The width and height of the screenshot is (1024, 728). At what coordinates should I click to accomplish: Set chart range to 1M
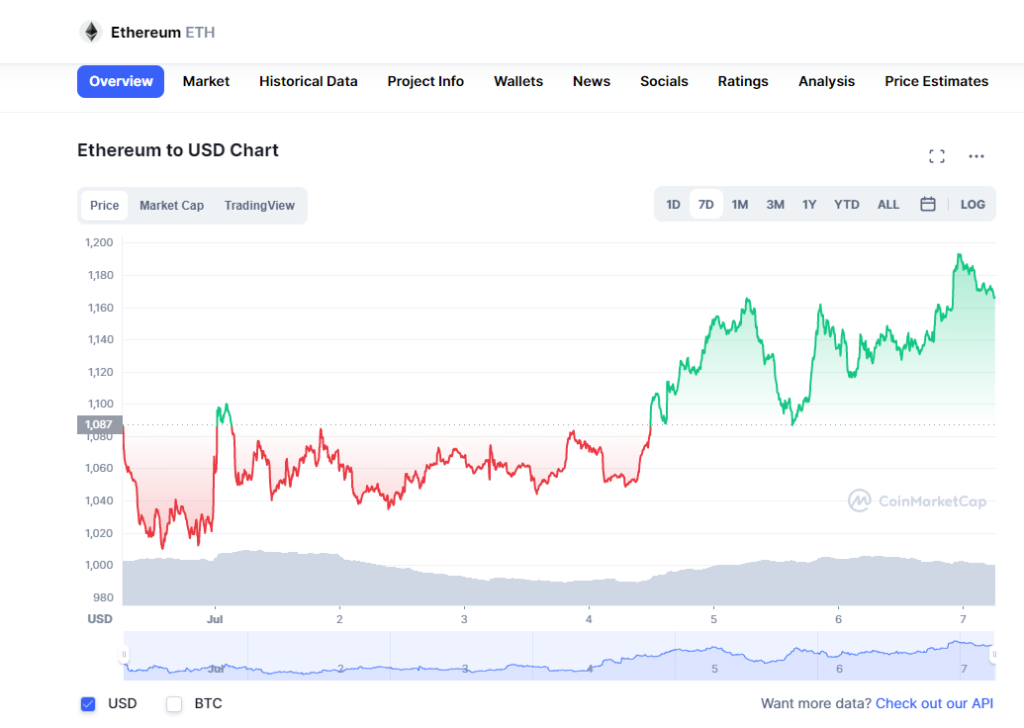(739, 204)
